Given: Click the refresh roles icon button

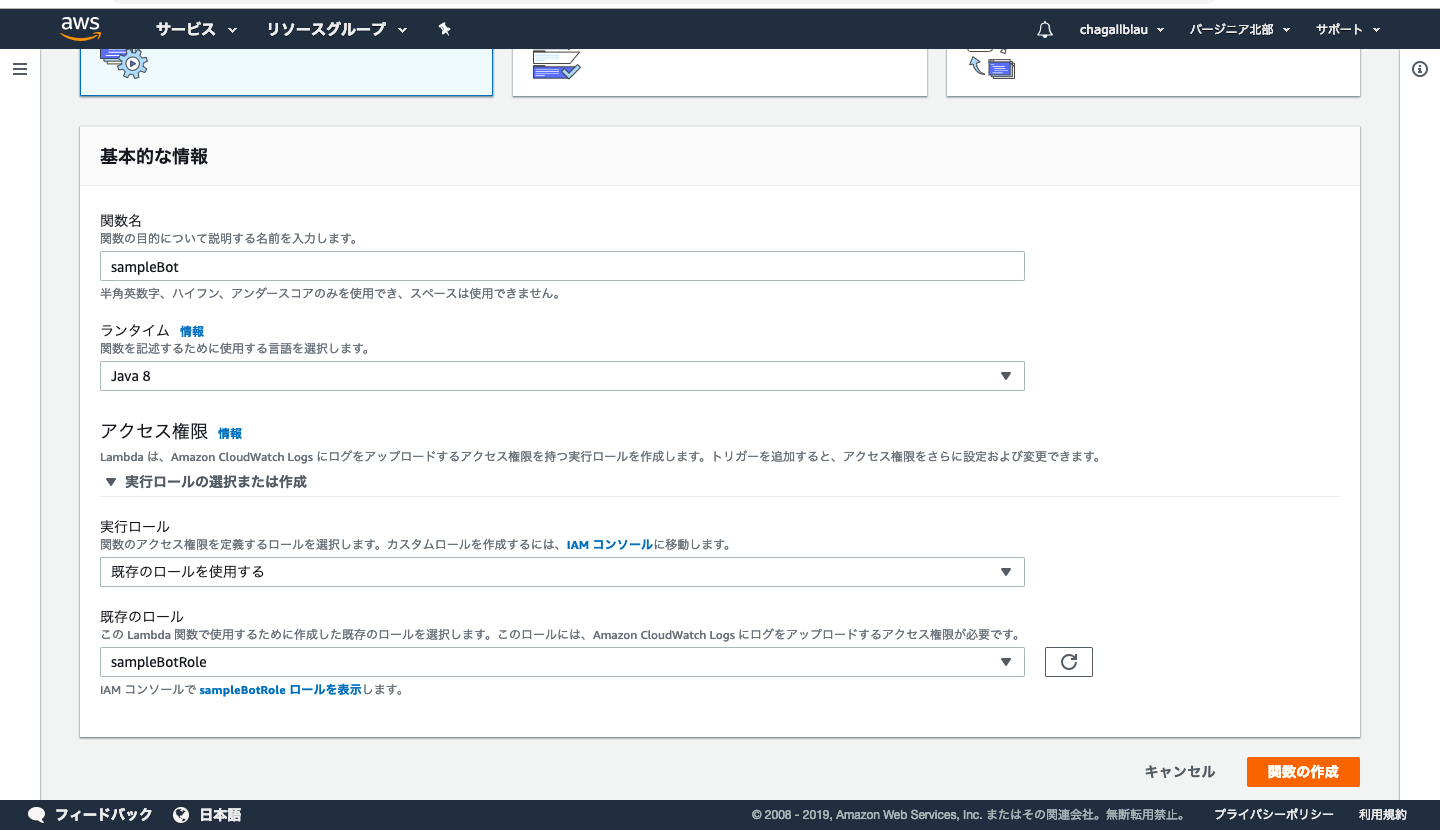Looking at the screenshot, I should pyautogui.click(x=1069, y=662).
